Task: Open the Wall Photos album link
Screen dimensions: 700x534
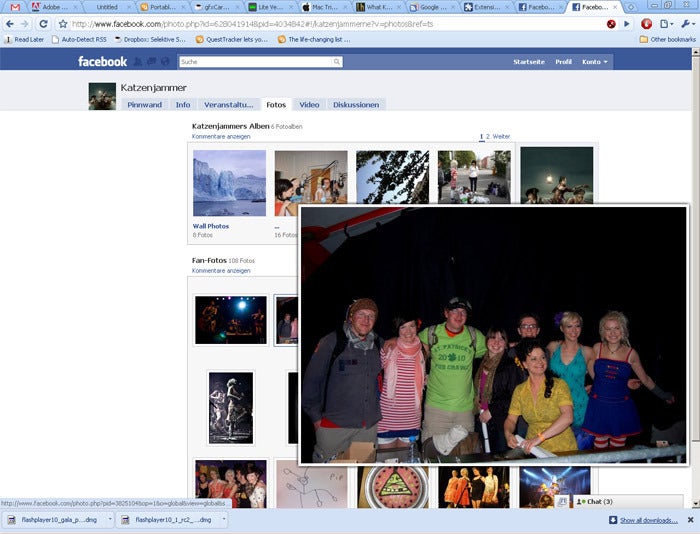Action: [211, 226]
